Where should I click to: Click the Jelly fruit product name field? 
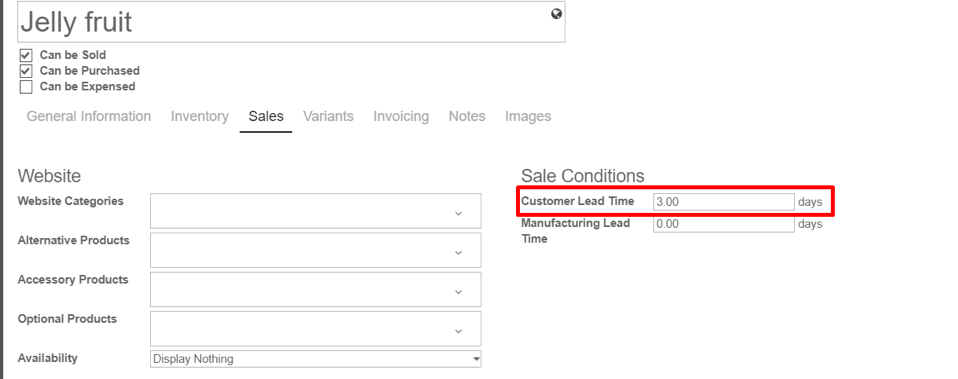tap(291, 22)
